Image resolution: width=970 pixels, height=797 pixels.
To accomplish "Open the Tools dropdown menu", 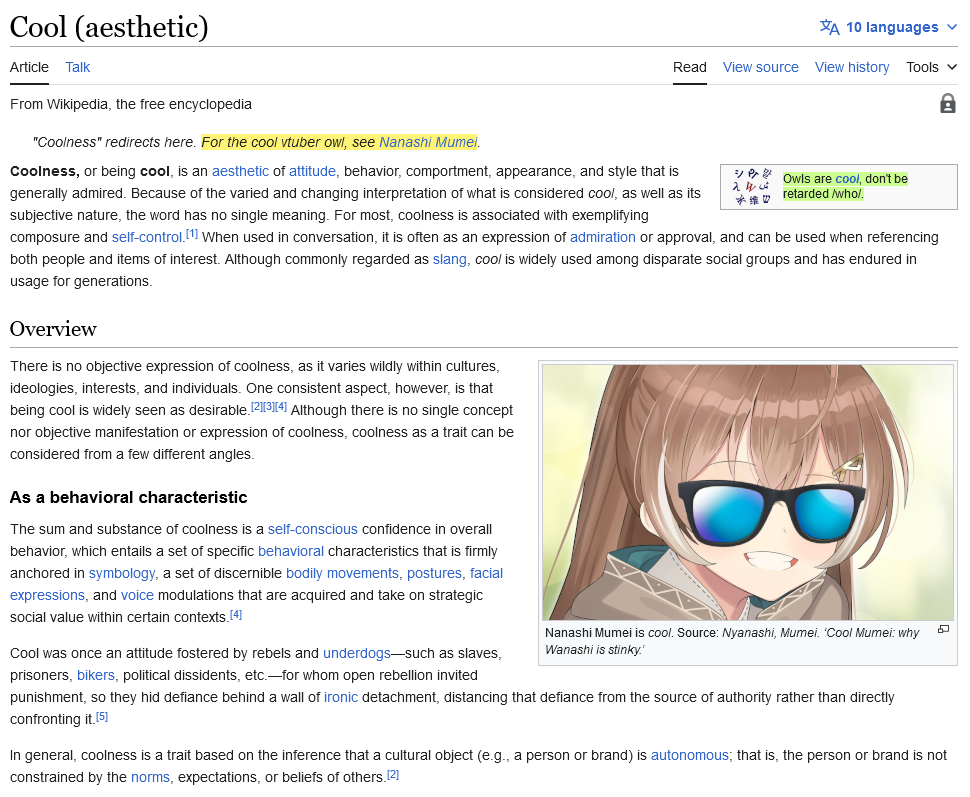I will 931,67.
